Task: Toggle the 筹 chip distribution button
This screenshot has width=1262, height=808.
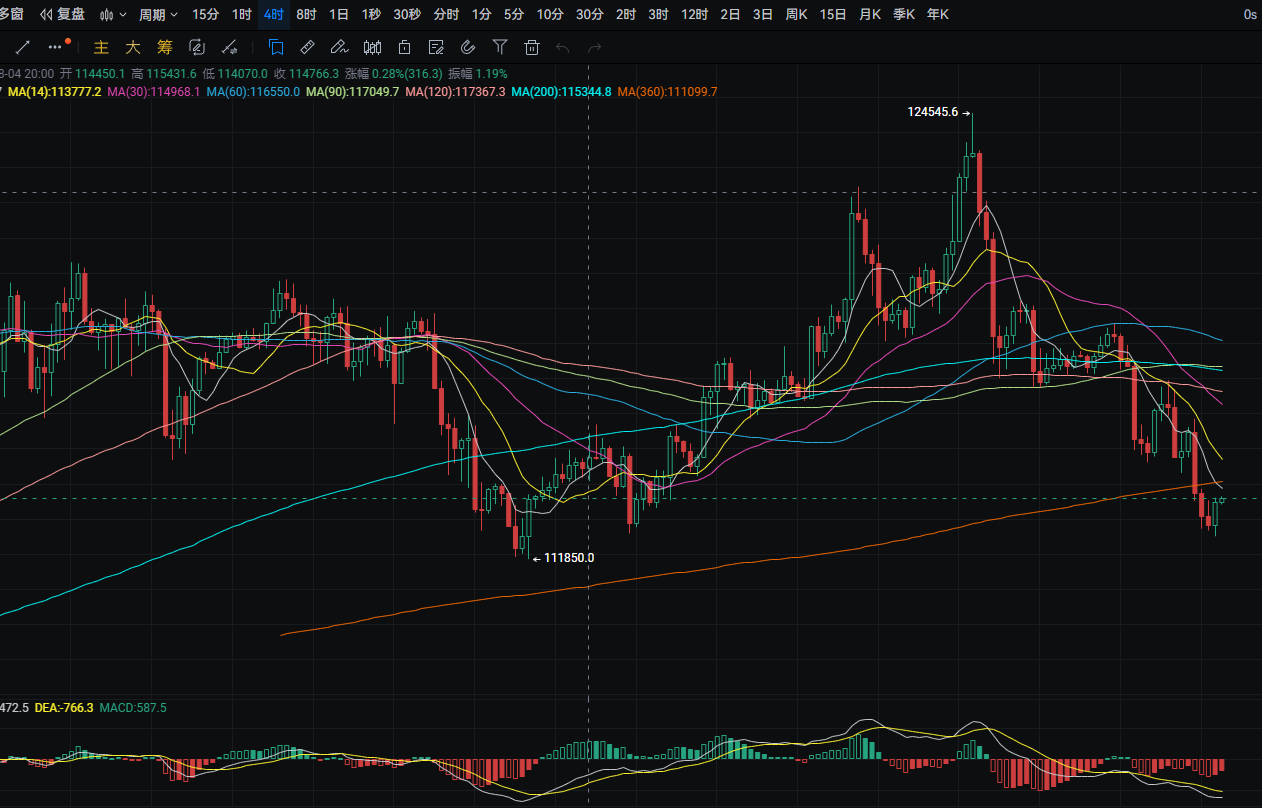Action: tap(165, 47)
